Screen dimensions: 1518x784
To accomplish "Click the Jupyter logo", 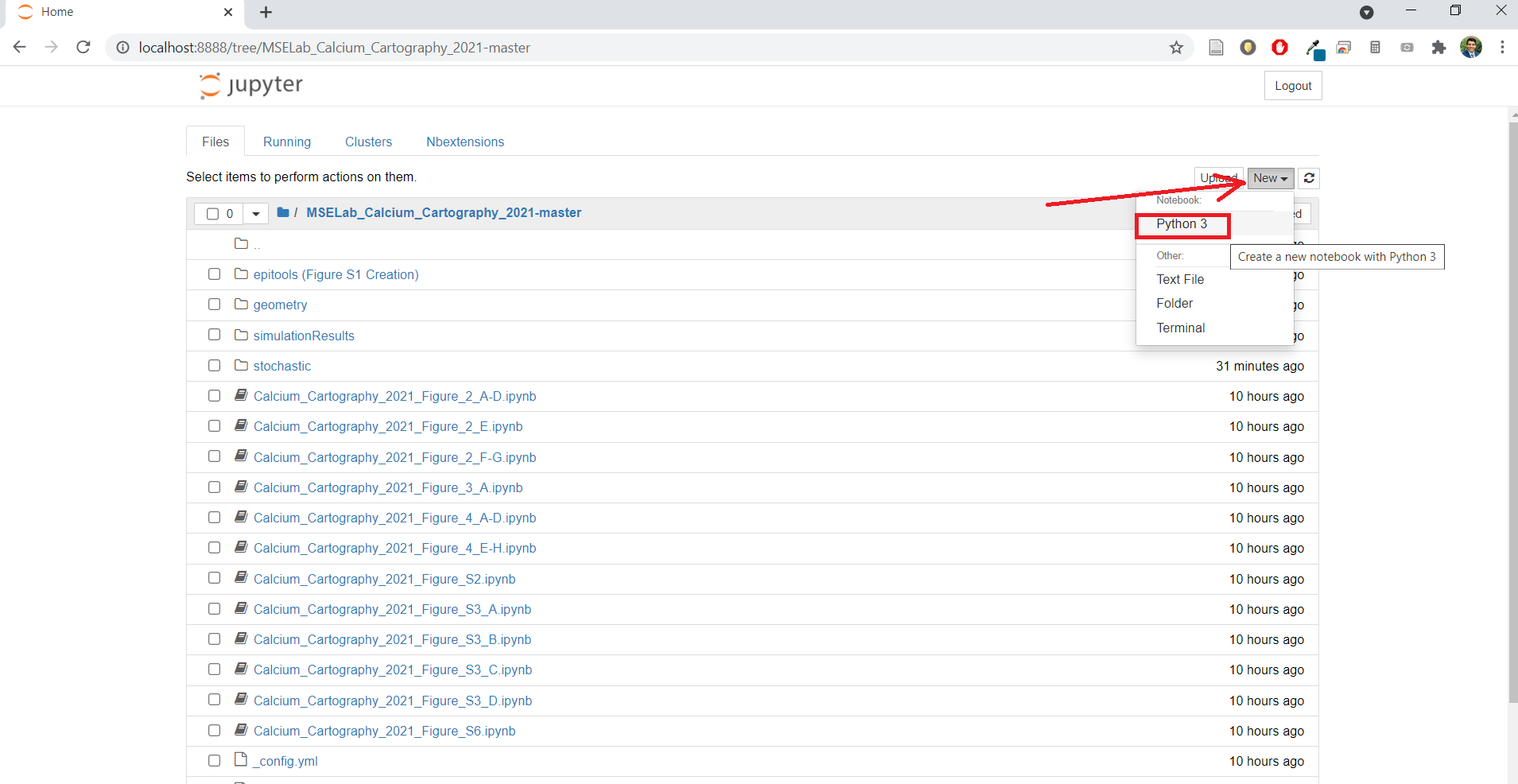I will tap(251, 85).
